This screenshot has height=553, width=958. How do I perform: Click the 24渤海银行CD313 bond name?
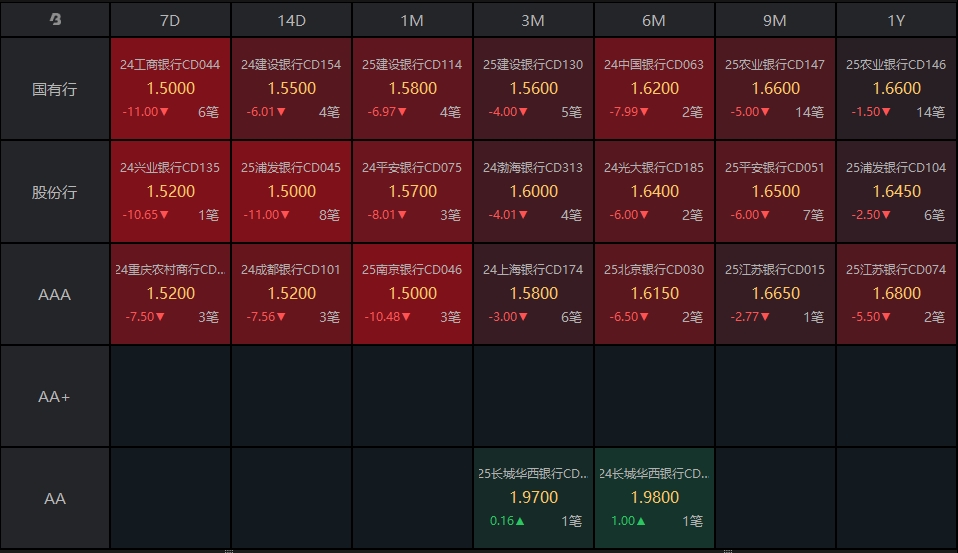click(533, 167)
